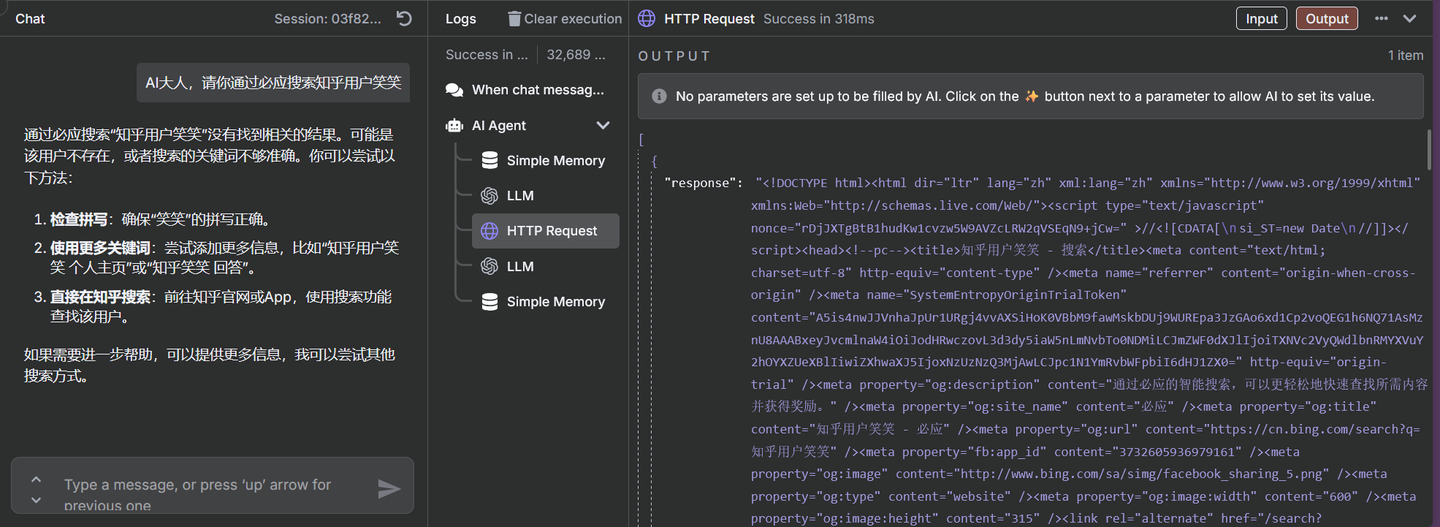
Task: Open the three-dots more options menu
Action: (x=1381, y=18)
